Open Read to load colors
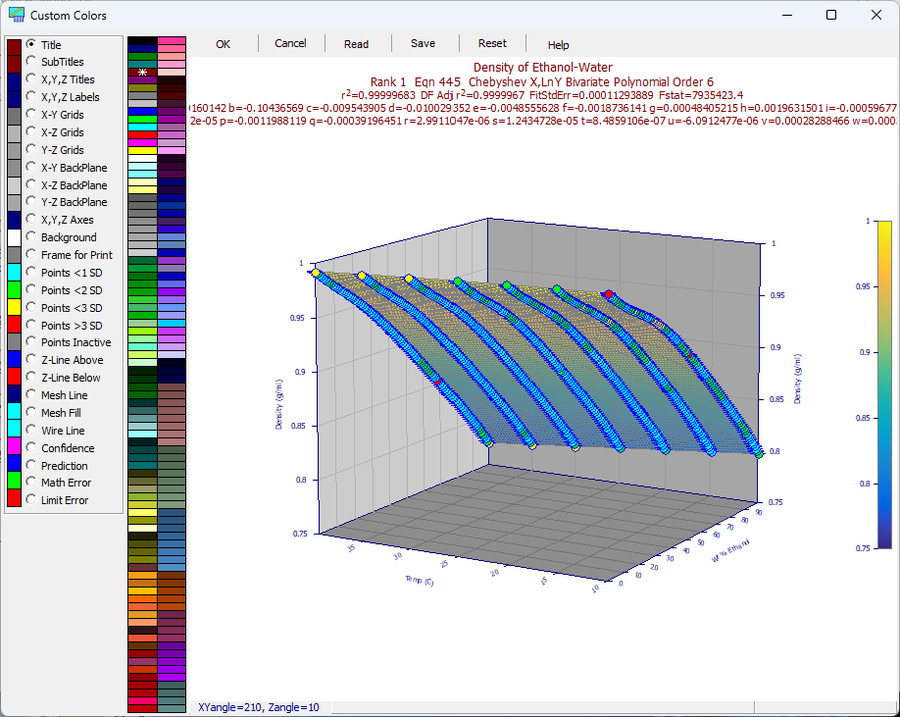 [356, 44]
